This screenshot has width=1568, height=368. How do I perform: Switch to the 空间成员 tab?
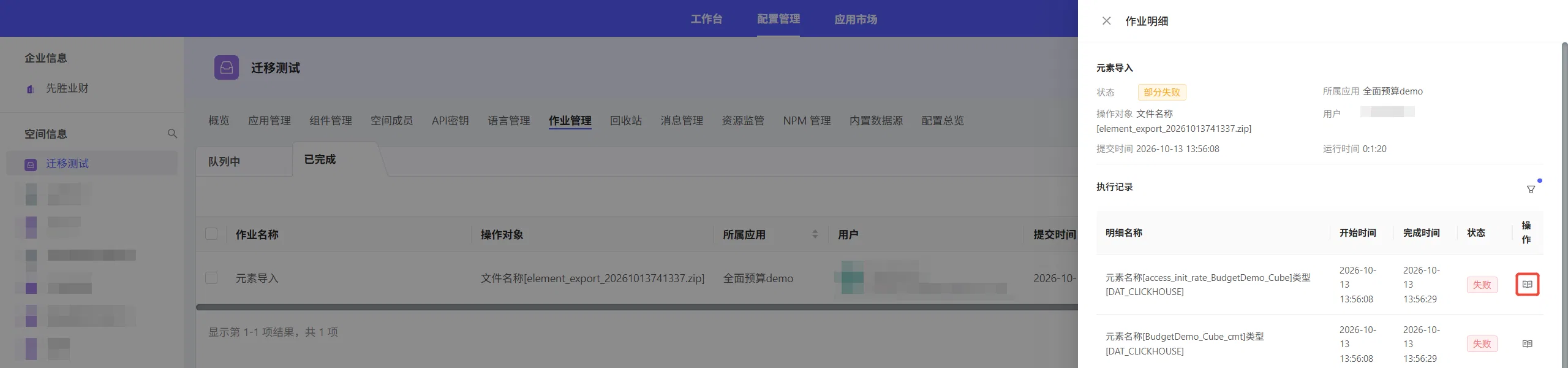pos(391,121)
